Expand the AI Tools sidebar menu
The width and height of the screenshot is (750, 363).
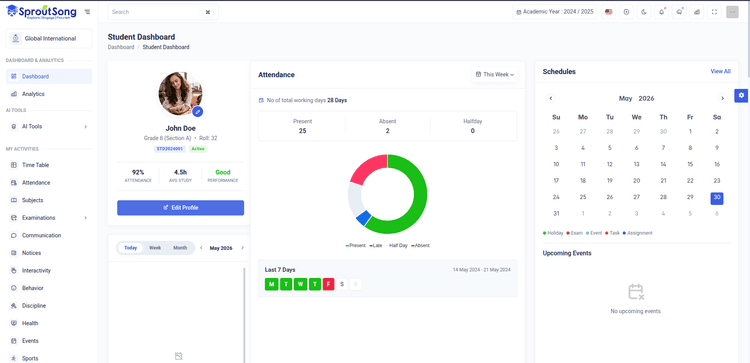(49, 126)
